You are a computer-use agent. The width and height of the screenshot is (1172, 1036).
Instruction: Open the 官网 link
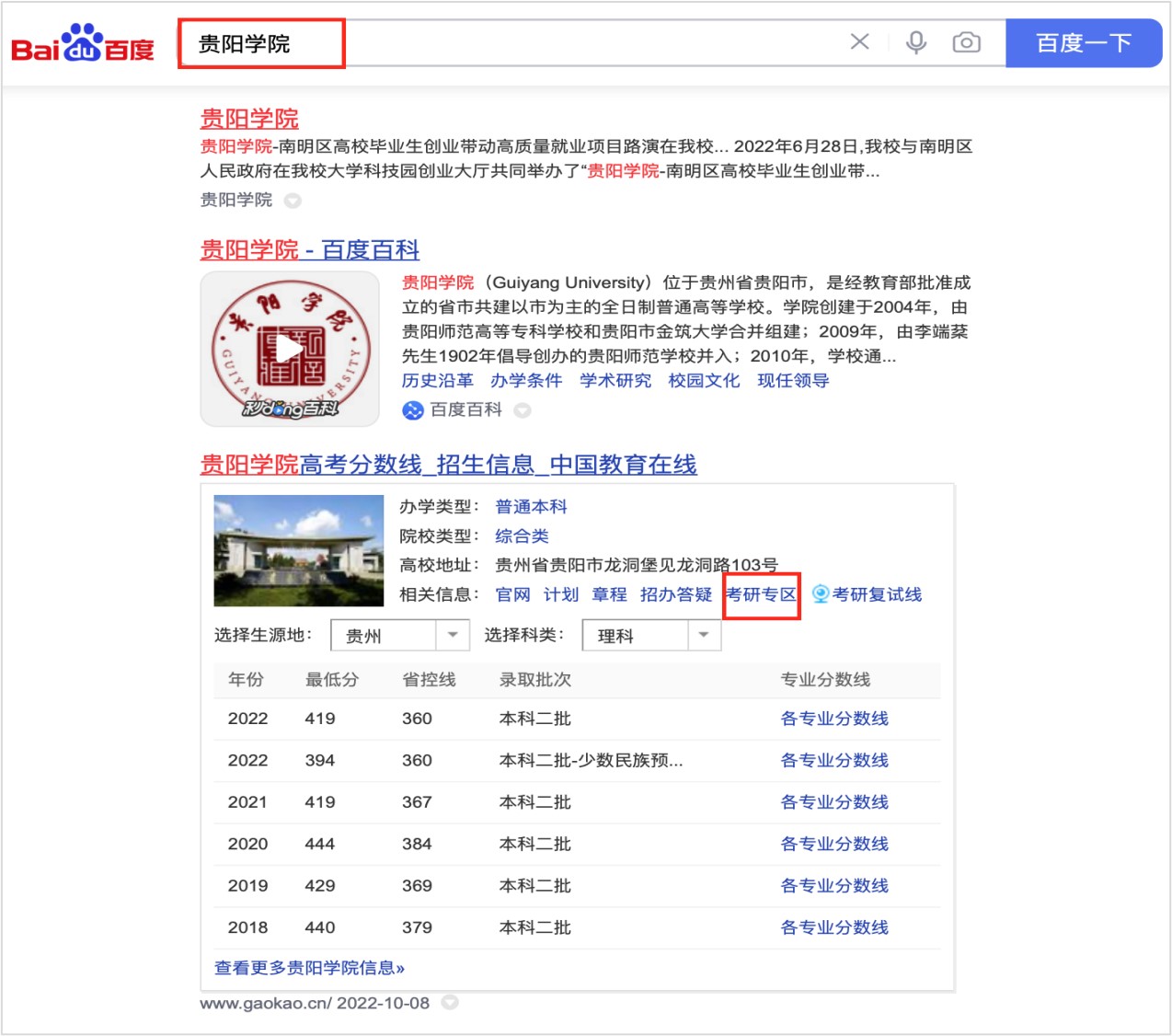pos(513,594)
